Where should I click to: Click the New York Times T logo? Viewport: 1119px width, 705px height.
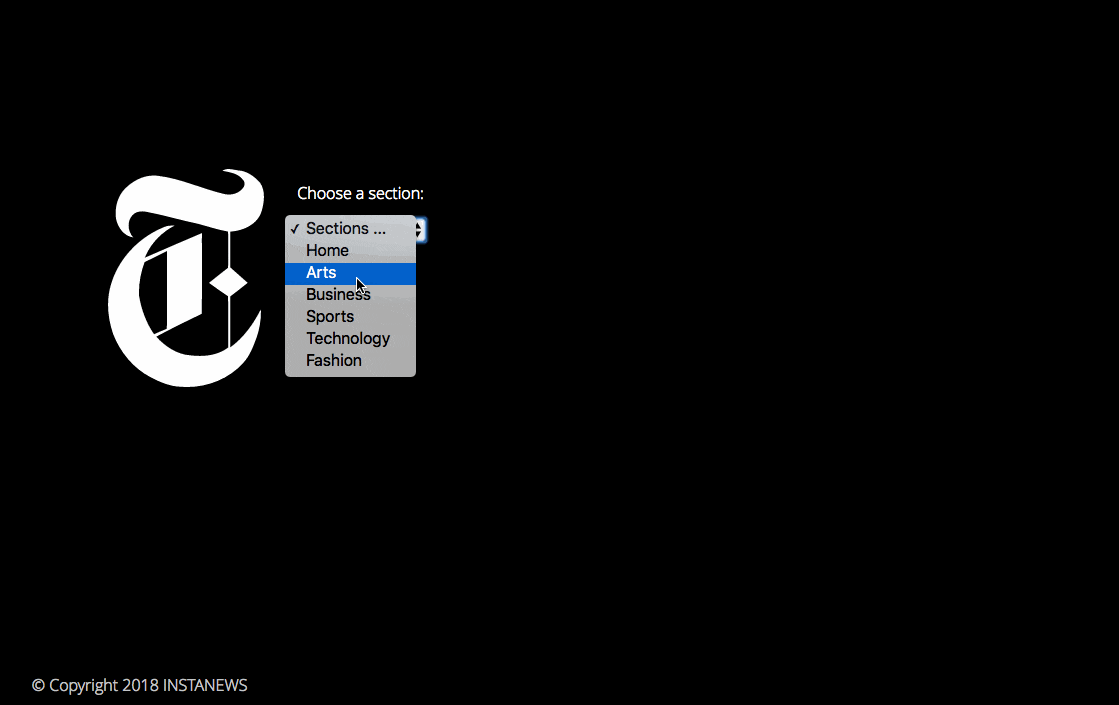(186, 278)
